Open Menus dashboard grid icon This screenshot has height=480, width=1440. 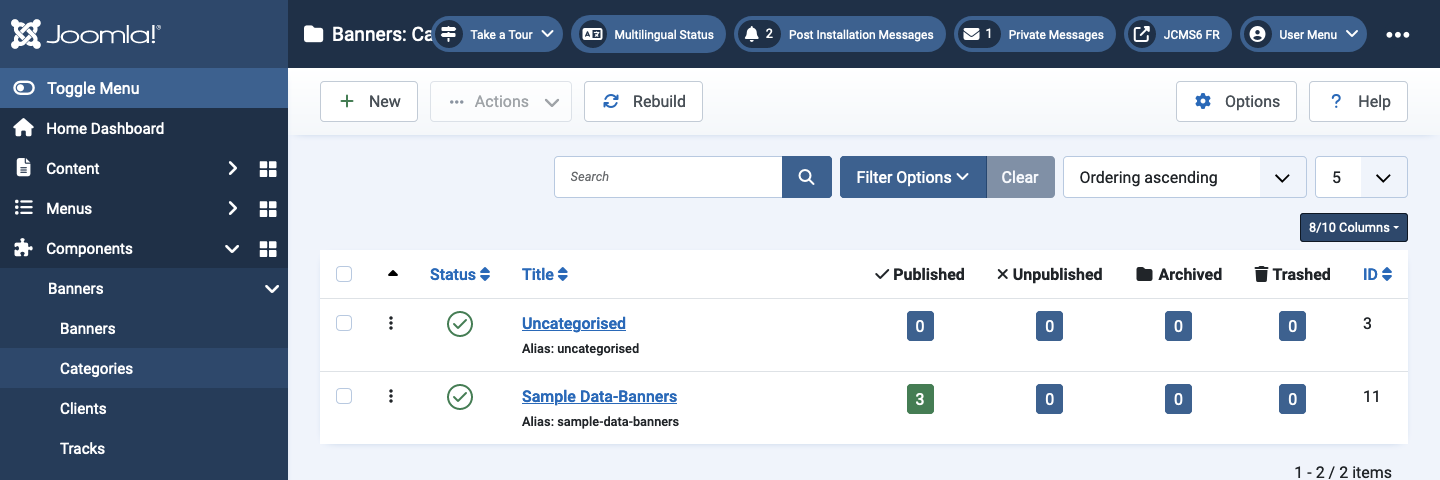coord(268,209)
